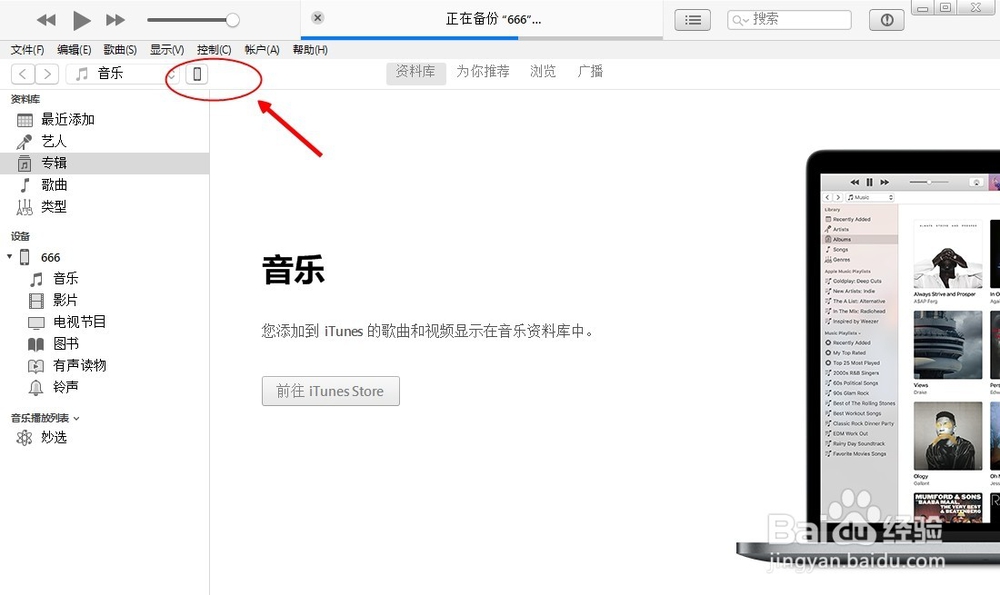Viewport: 1000px width, 595px height.
Task: Select the 666 device row
Action: [x=105, y=257]
